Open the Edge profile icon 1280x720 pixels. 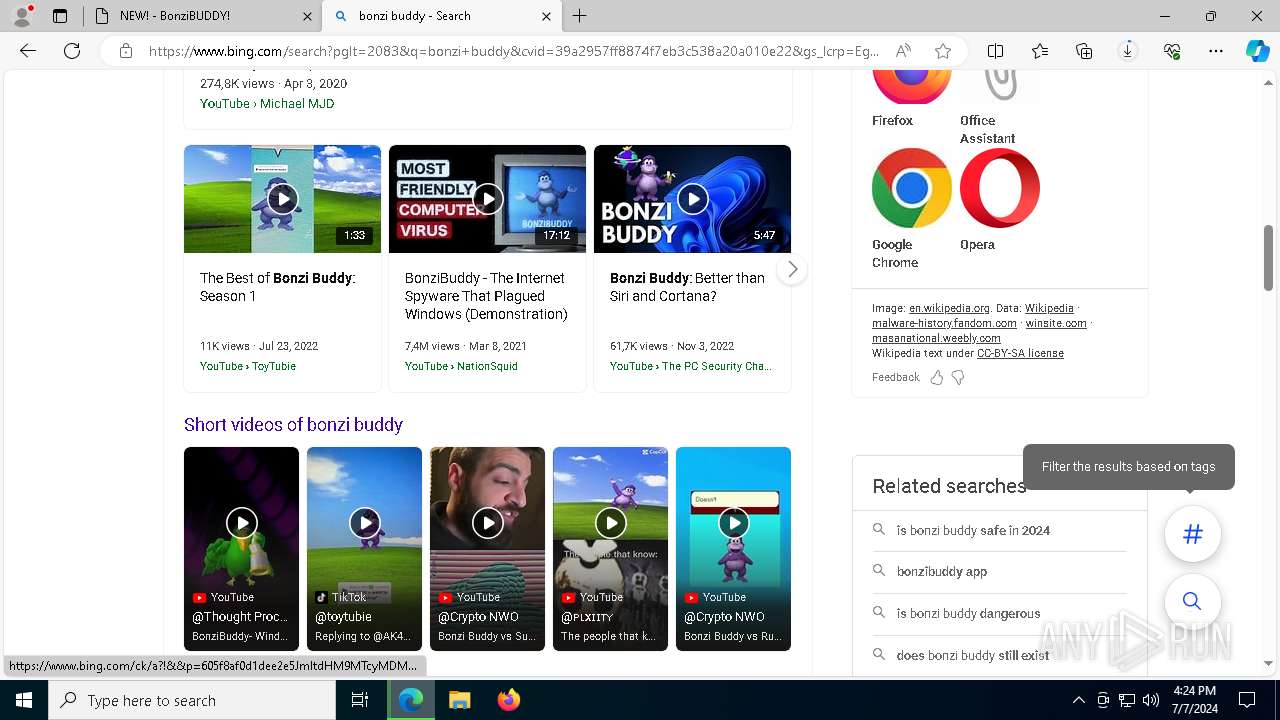(22, 16)
